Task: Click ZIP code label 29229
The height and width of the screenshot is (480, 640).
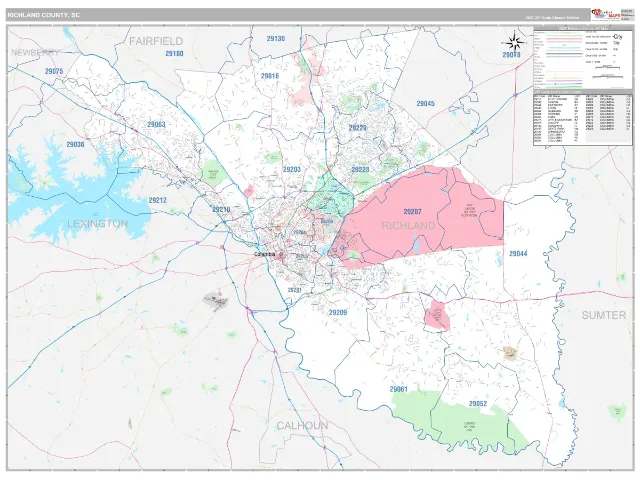Action: [358, 128]
